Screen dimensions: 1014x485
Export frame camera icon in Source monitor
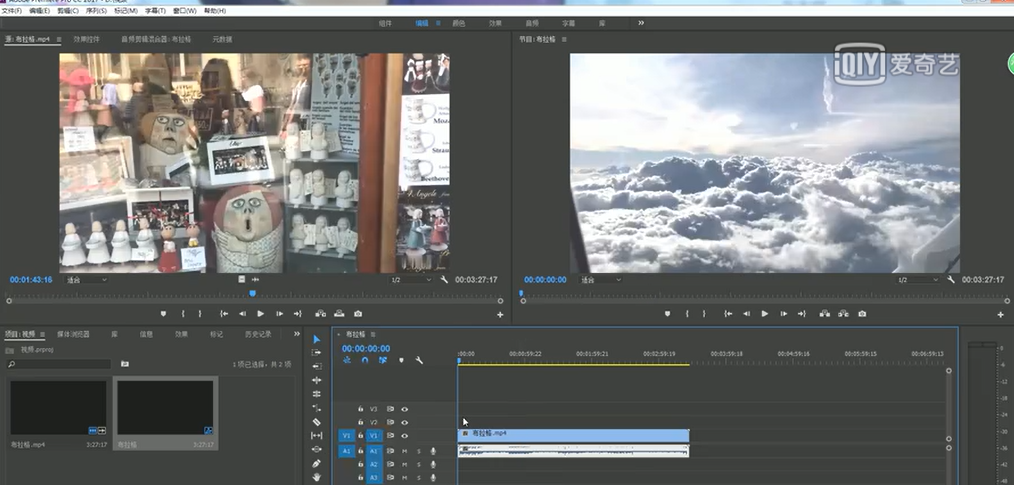tap(358, 314)
